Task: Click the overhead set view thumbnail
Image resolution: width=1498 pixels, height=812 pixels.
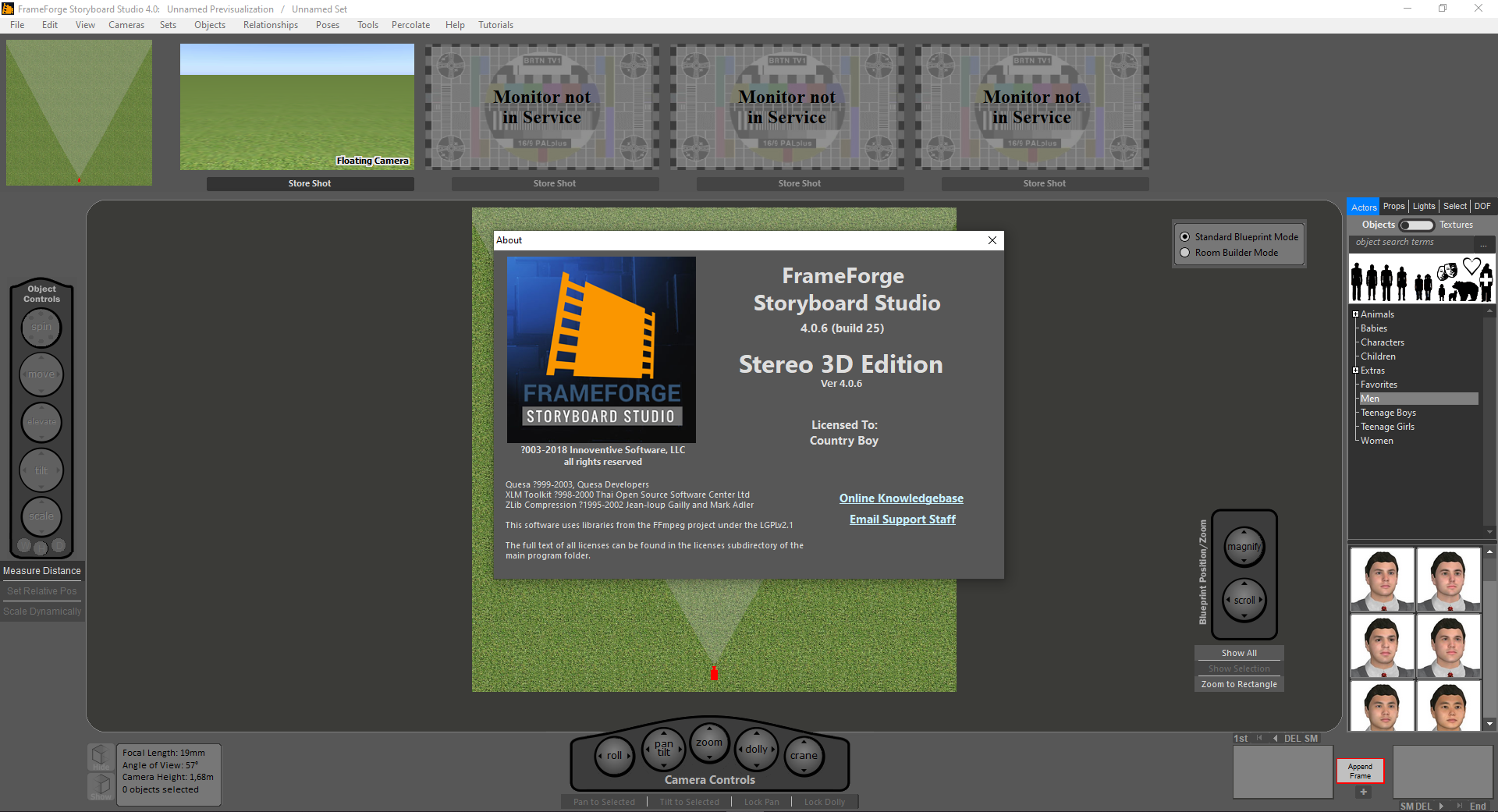Action: pyautogui.click(x=79, y=112)
